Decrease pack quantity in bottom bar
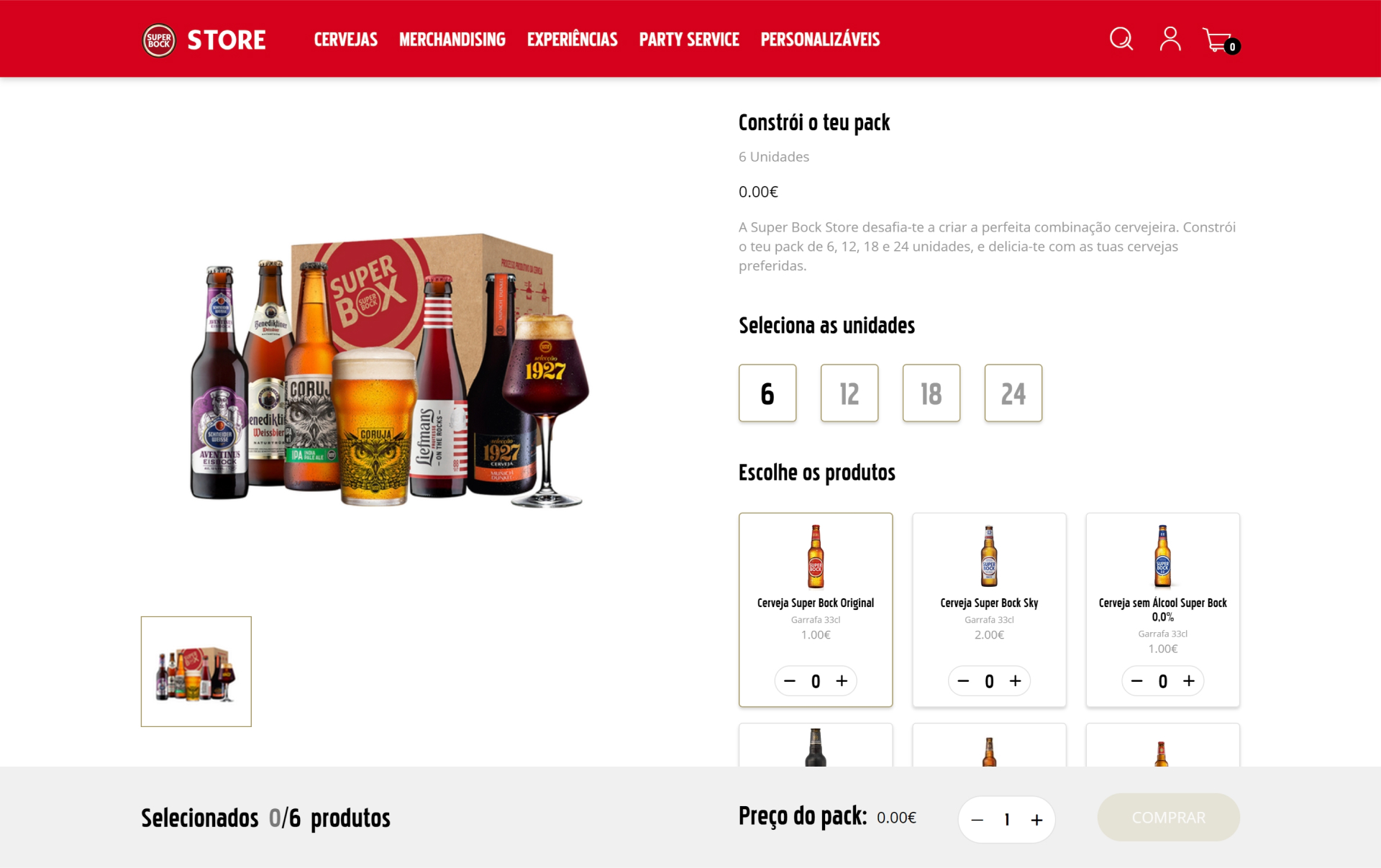1381x868 pixels. point(977,820)
